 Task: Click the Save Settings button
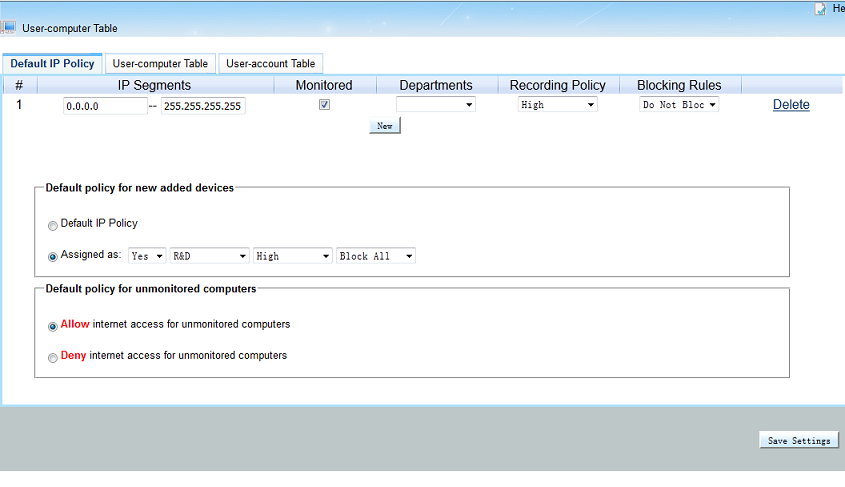(799, 440)
